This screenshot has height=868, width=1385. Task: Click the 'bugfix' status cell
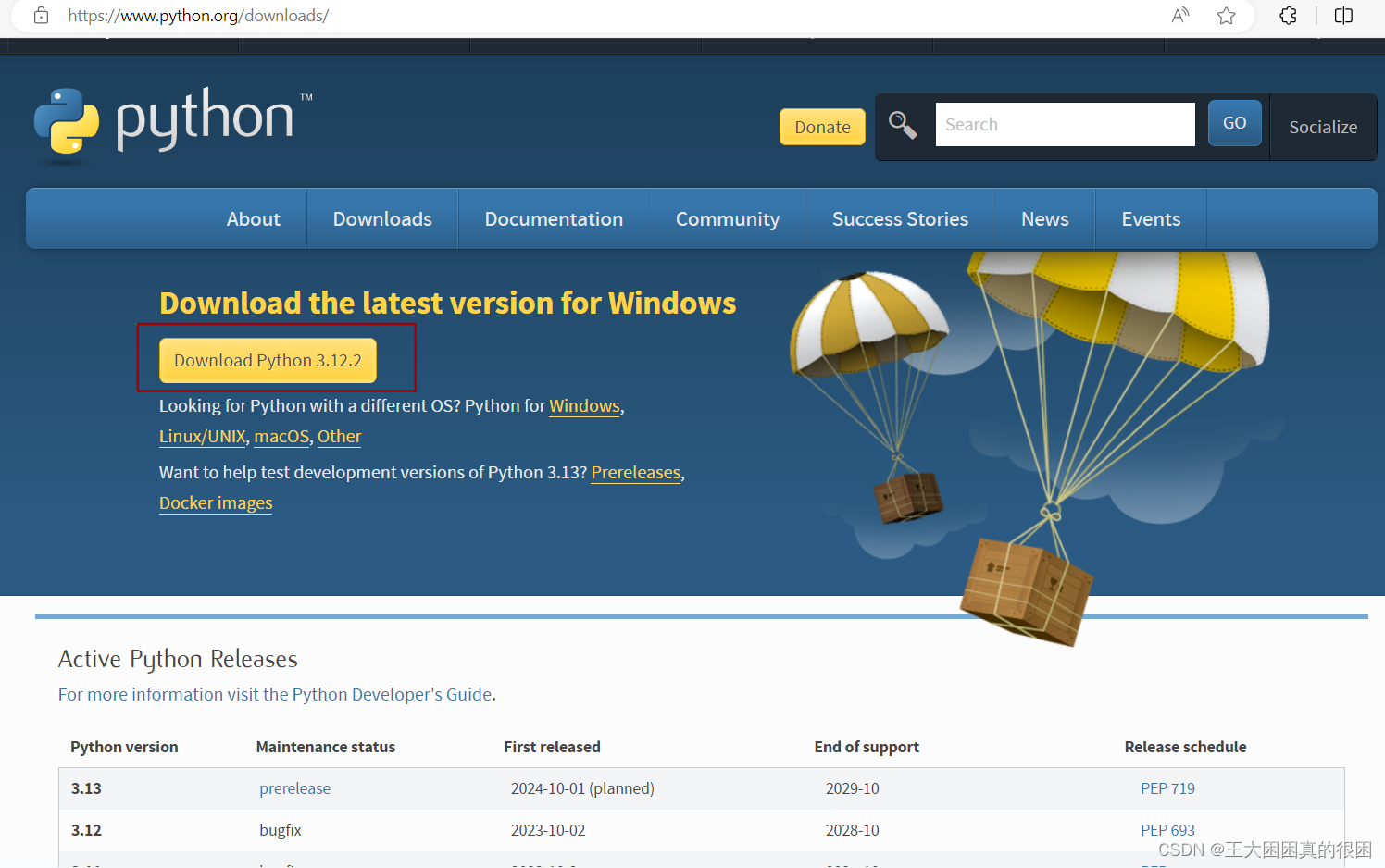[x=281, y=830]
